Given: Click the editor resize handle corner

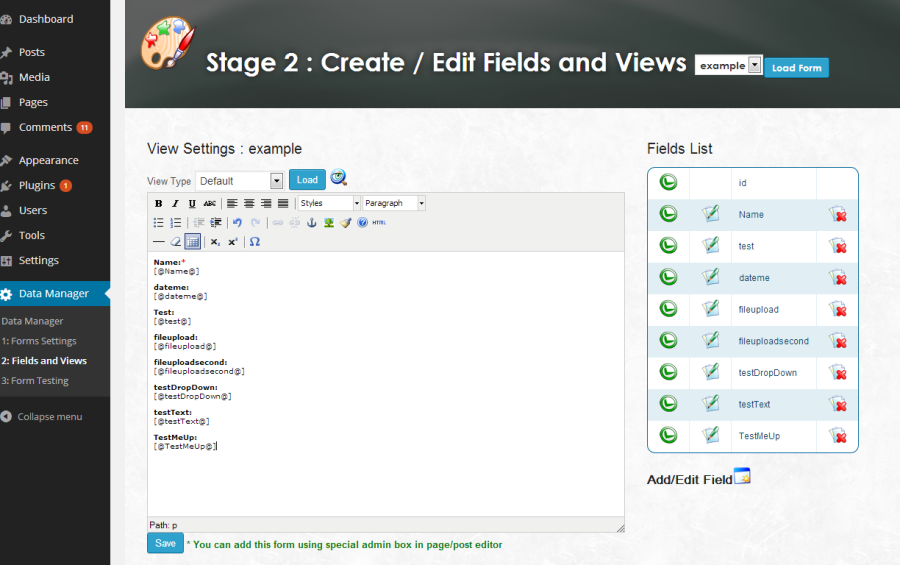Looking at the screenshot, I should pos(620,528).
